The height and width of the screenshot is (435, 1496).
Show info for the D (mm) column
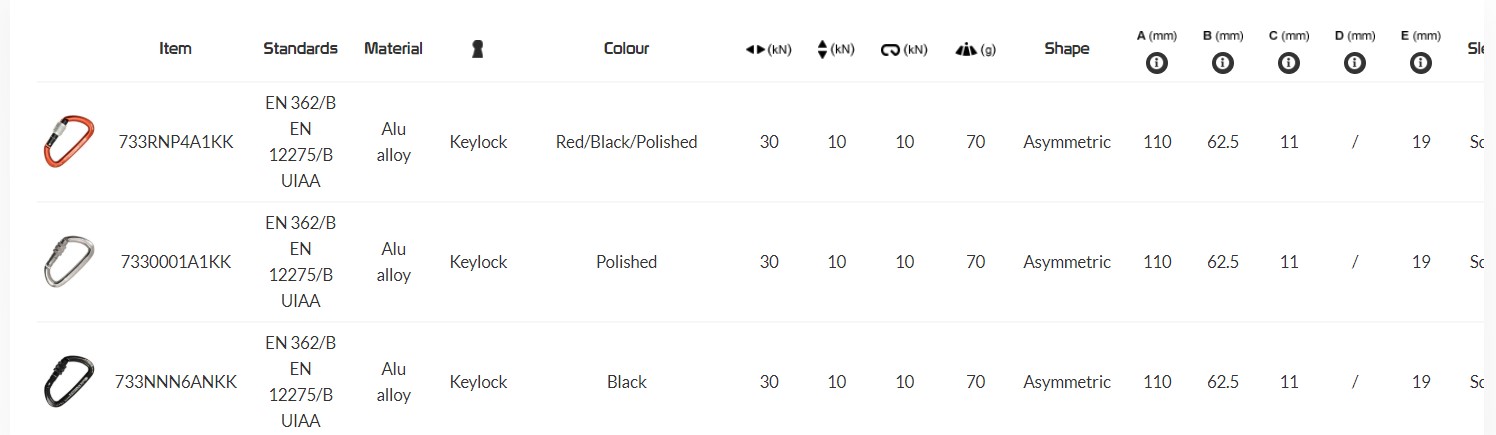click(1355, 63)
